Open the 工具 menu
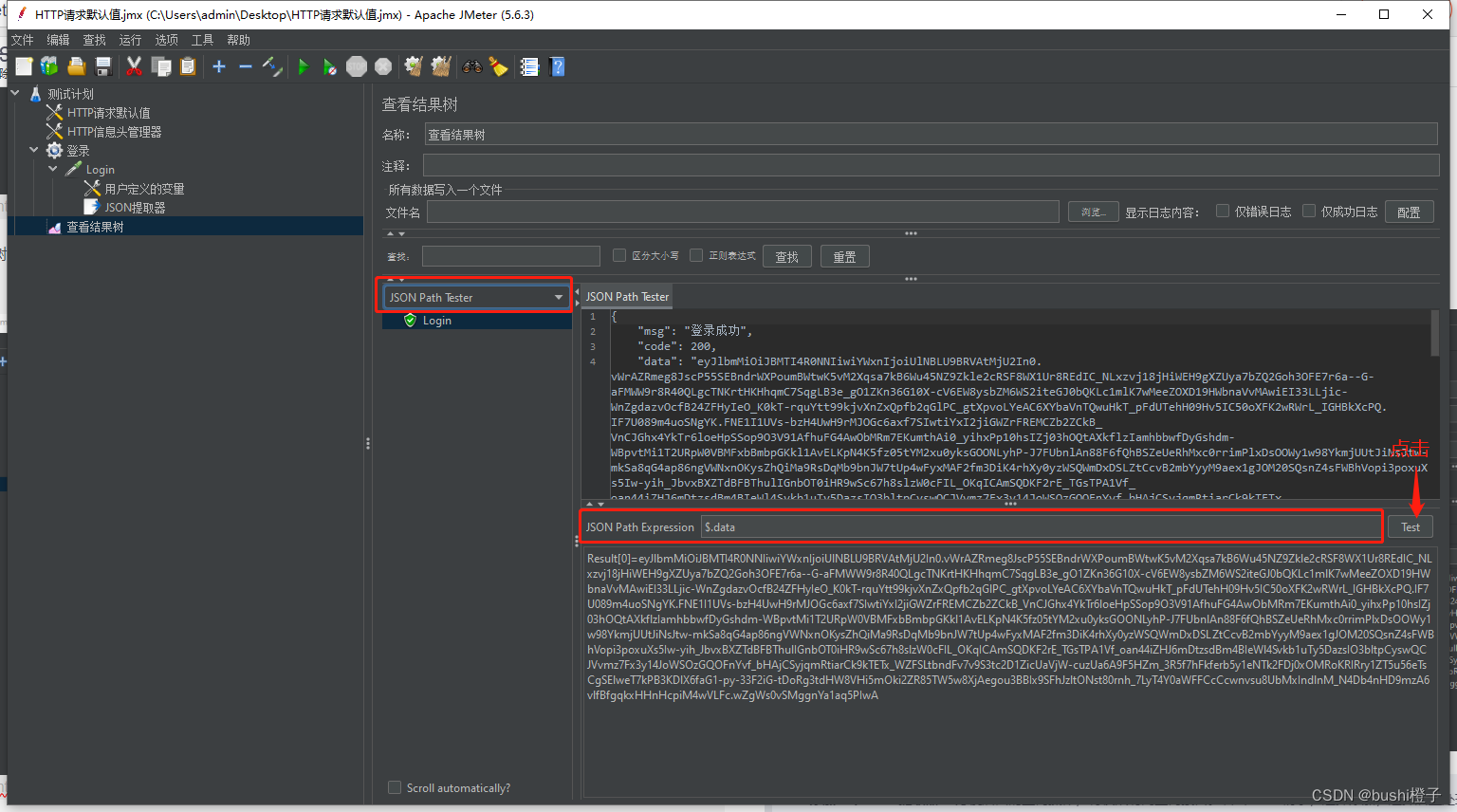Viewport: 1457px width, 812px height. pyautogui.click(x=202, y=40)
